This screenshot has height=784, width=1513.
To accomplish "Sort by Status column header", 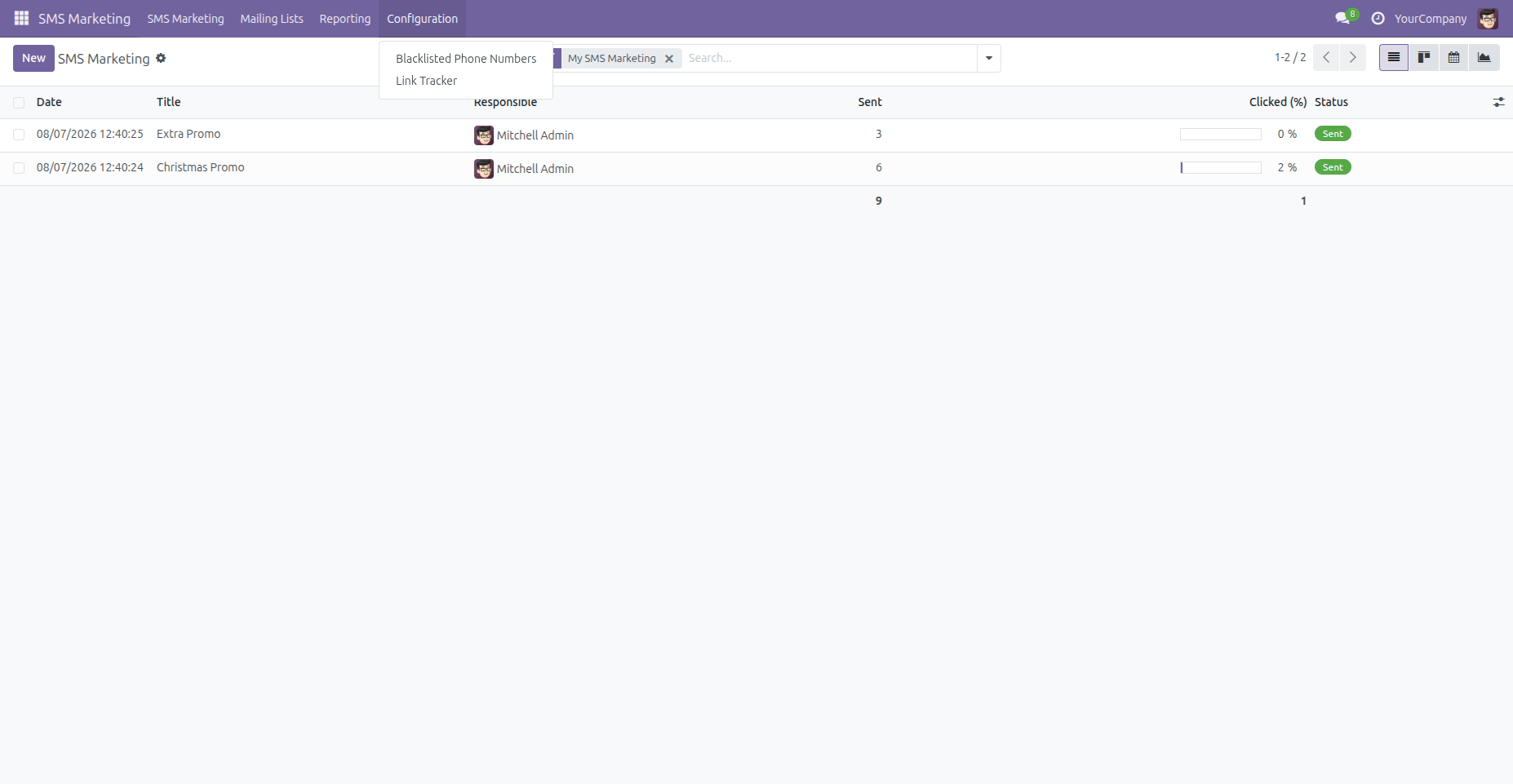I will tap(1331, 102).
